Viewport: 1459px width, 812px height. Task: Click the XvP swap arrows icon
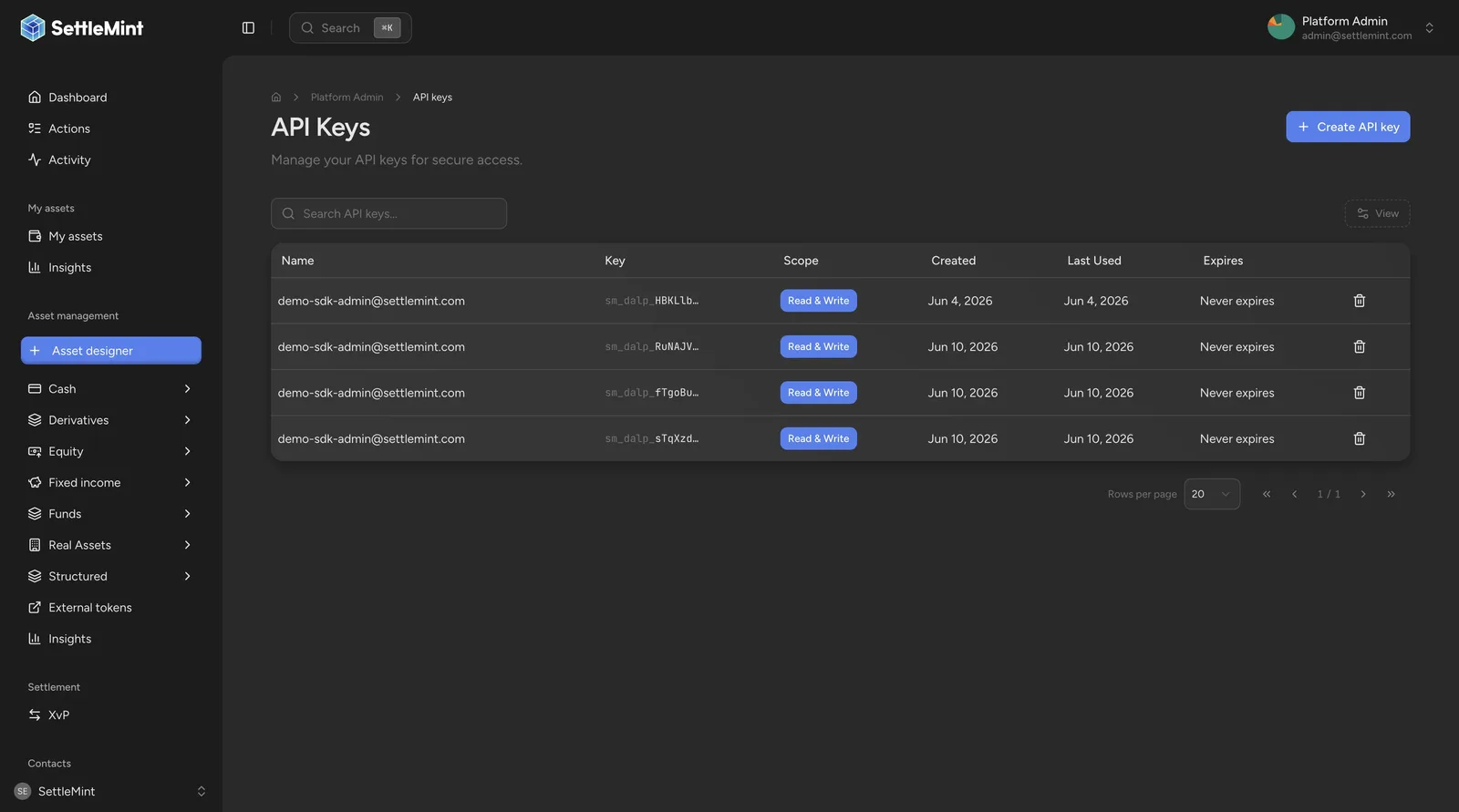(35, 715)
